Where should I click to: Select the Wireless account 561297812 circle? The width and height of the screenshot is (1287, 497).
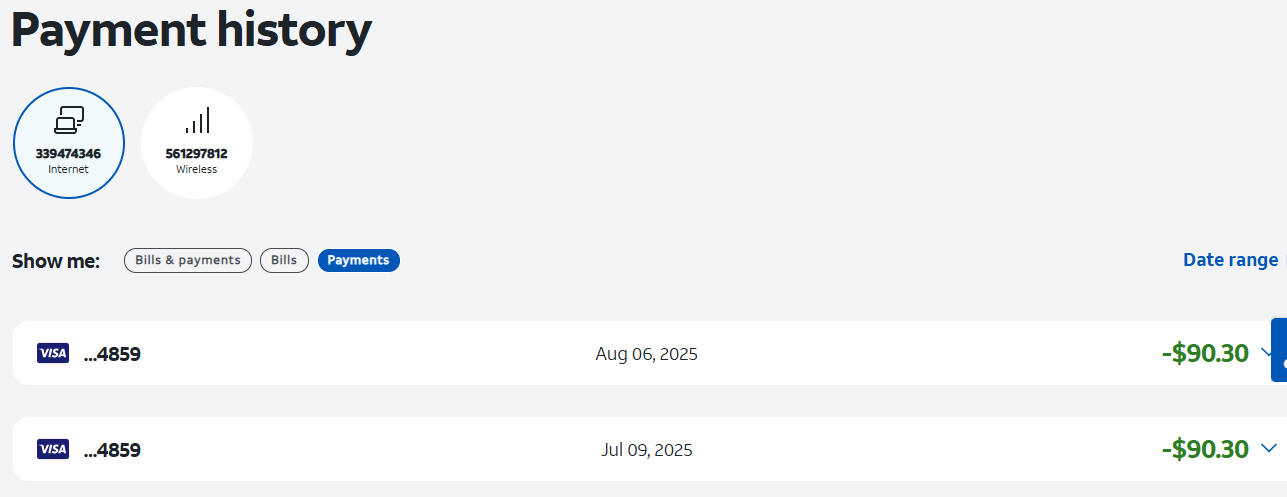(x=196, y=143)
